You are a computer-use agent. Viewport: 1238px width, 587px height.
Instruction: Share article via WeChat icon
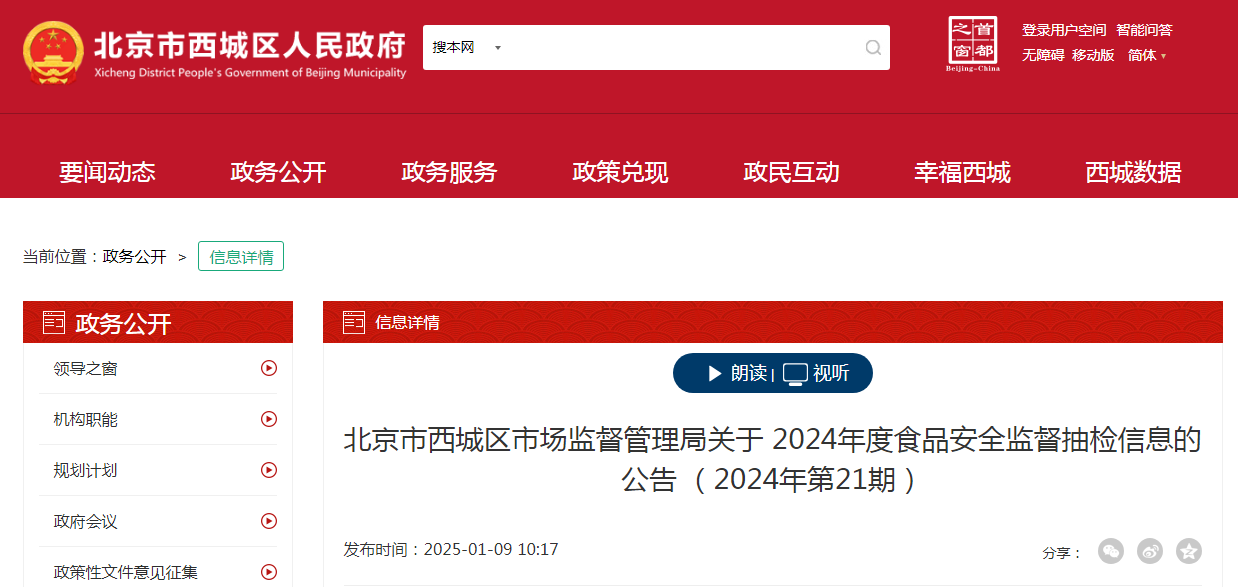click(x=1111, y=551)
